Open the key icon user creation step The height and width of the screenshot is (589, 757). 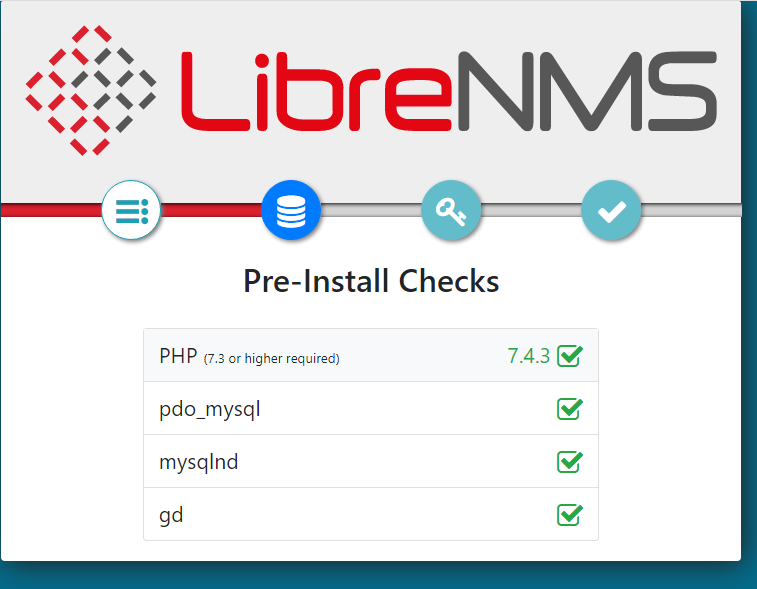tap(451, 210)
